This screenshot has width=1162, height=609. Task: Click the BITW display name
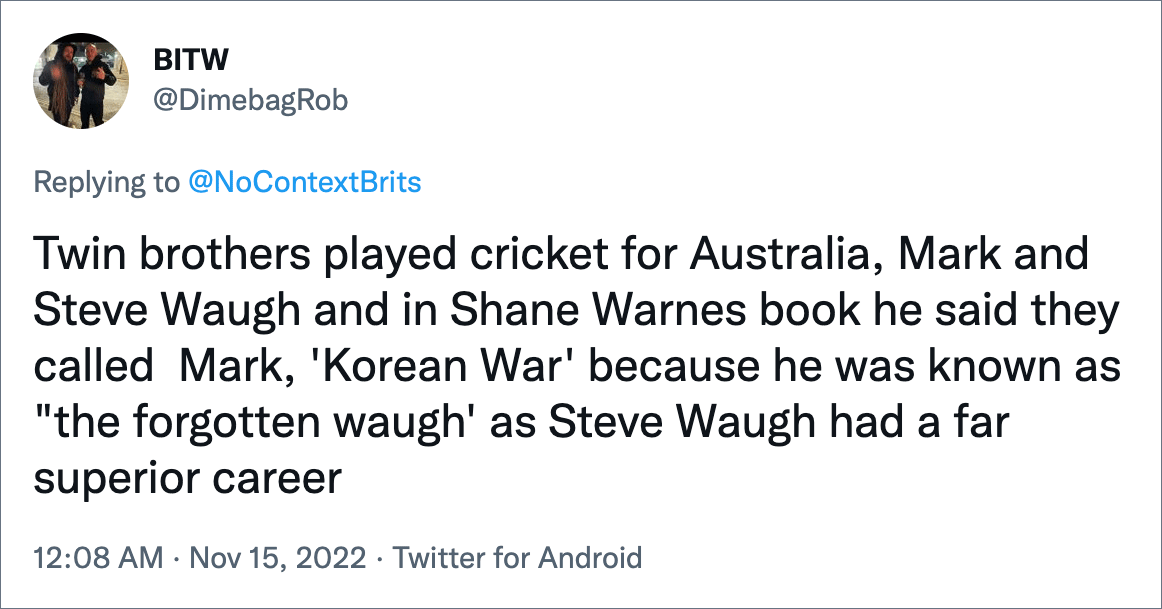coord(190,60)
